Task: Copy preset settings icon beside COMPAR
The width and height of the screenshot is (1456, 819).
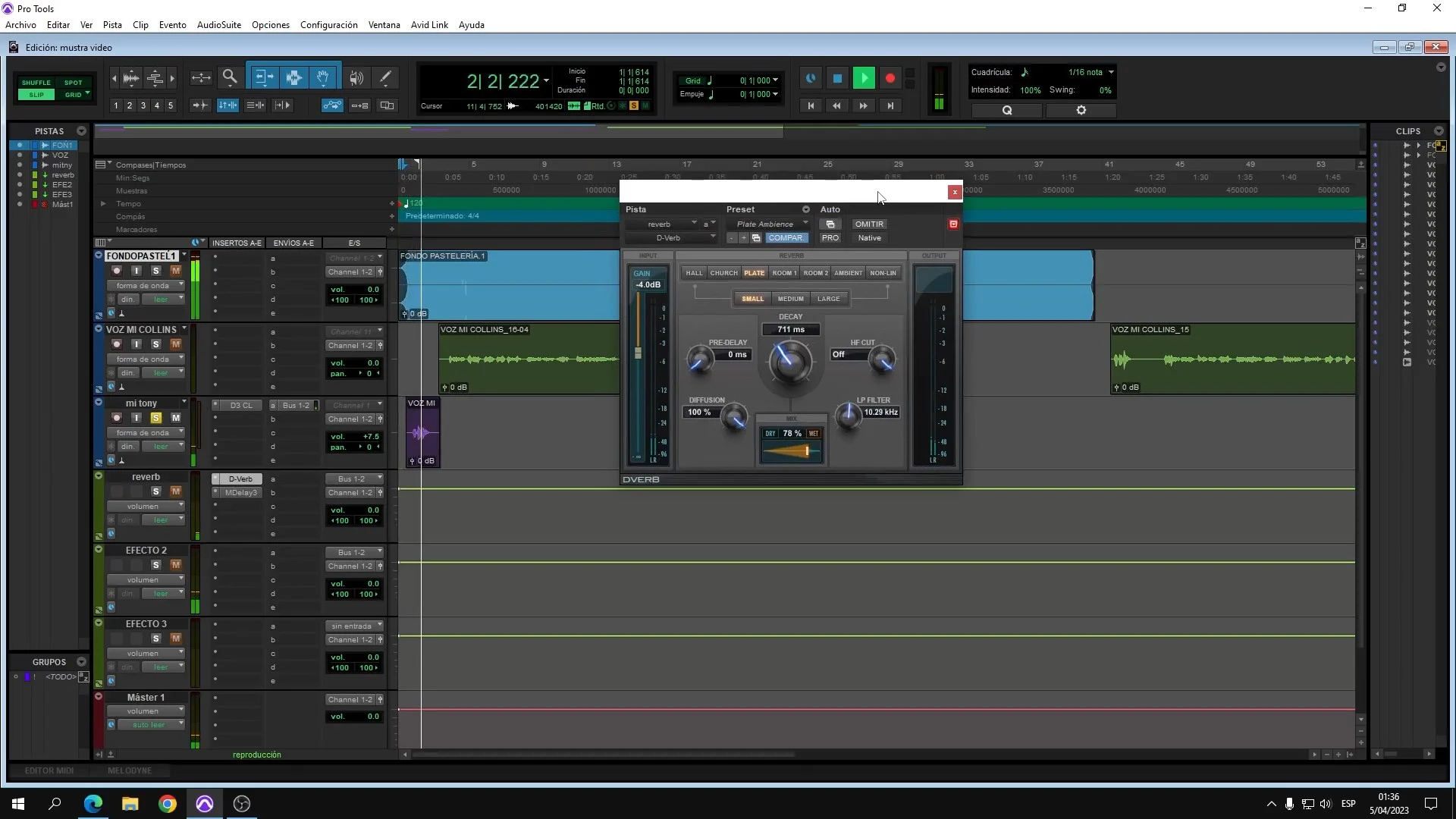Action: pos(756,237)
